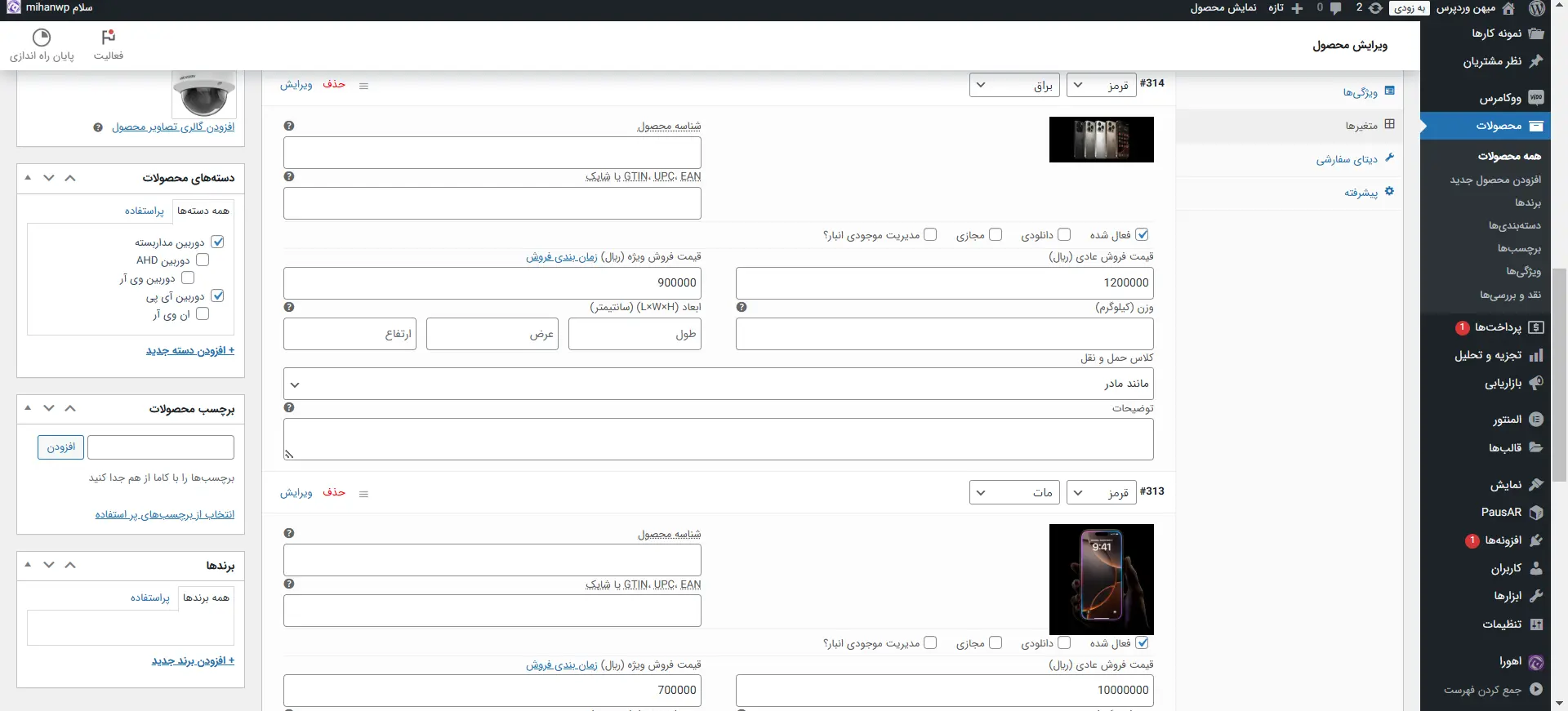
Task: Click افزودن دسته جدید link
Action: pos(190,350)
